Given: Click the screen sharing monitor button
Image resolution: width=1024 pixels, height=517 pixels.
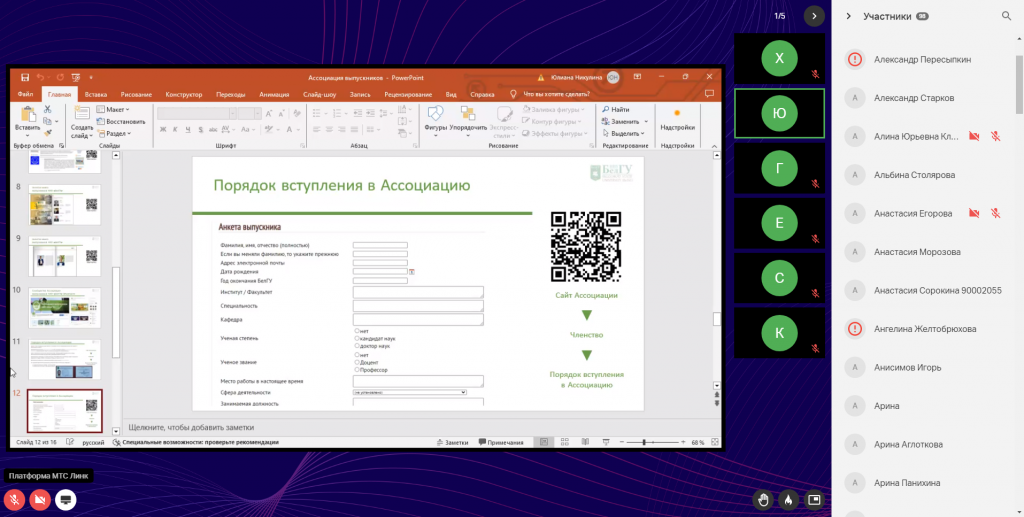Looking at the screenshot, I should tap(65, 500).
